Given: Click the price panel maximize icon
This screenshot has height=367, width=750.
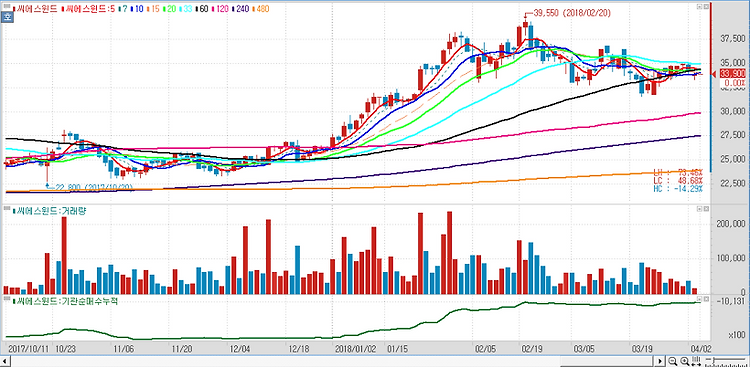Looking at the screenshot, I should [705, 8].
